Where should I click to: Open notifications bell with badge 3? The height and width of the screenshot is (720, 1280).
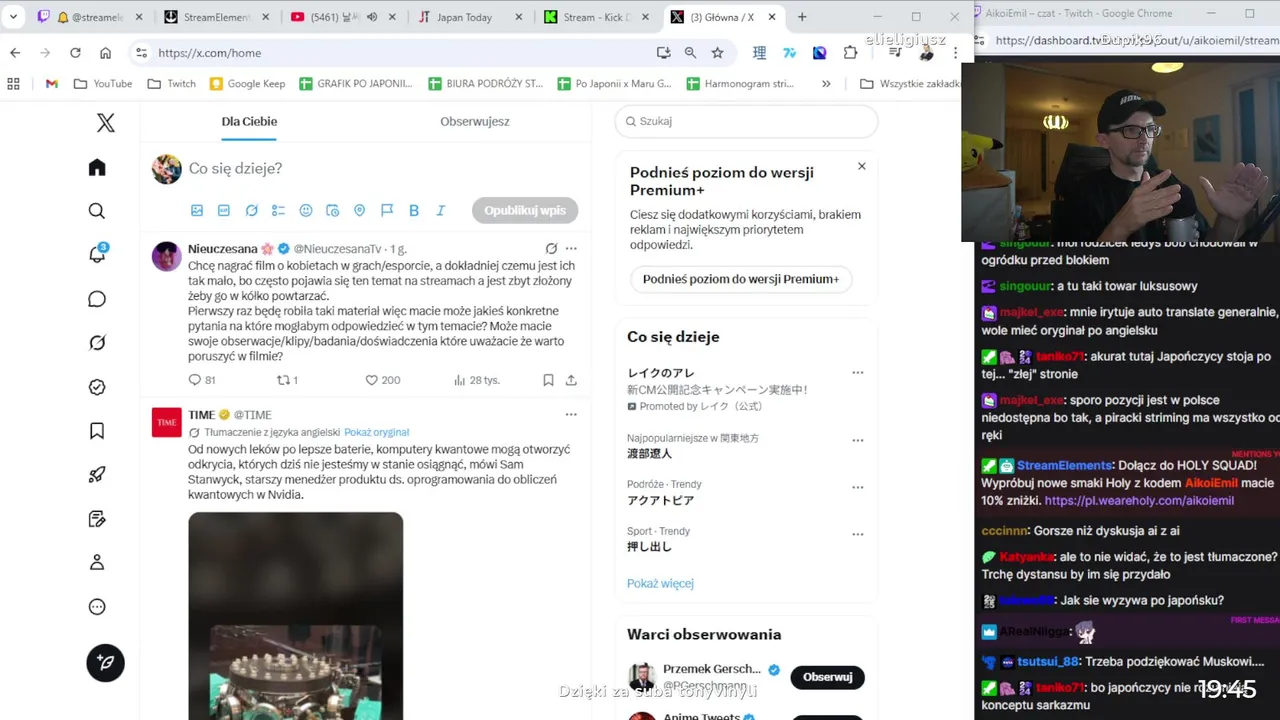pos(97,254)
